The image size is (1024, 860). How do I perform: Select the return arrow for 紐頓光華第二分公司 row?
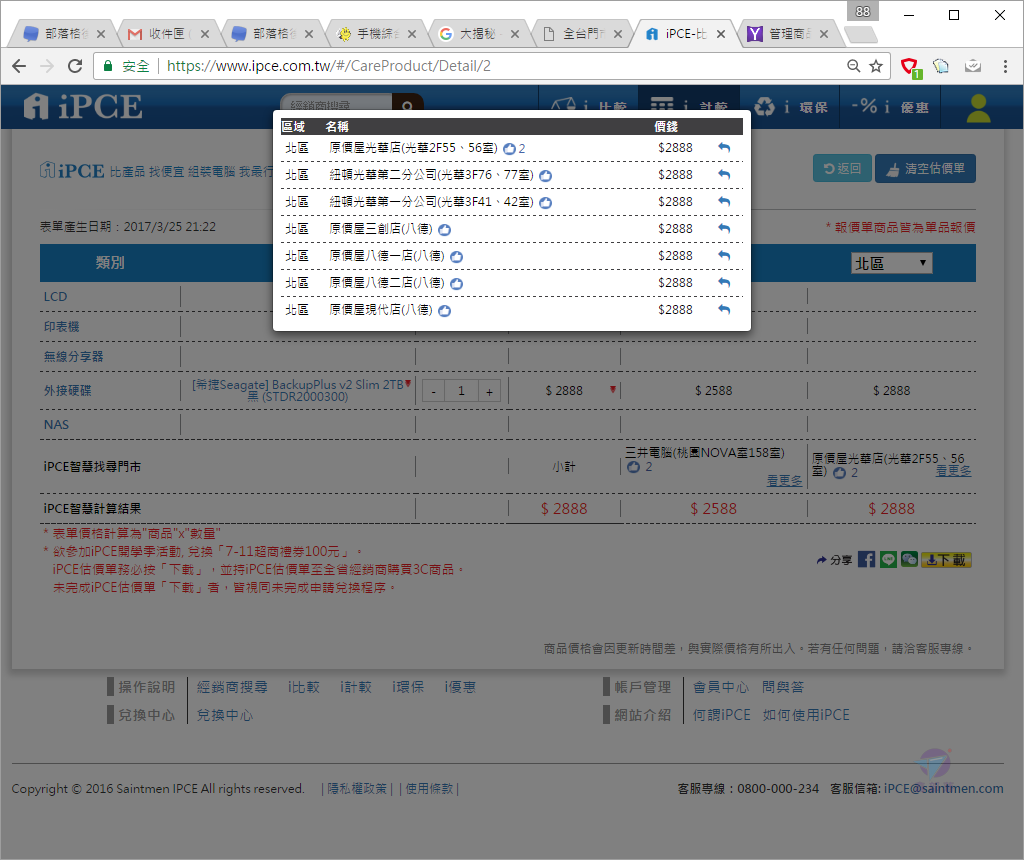pos(724,174)
